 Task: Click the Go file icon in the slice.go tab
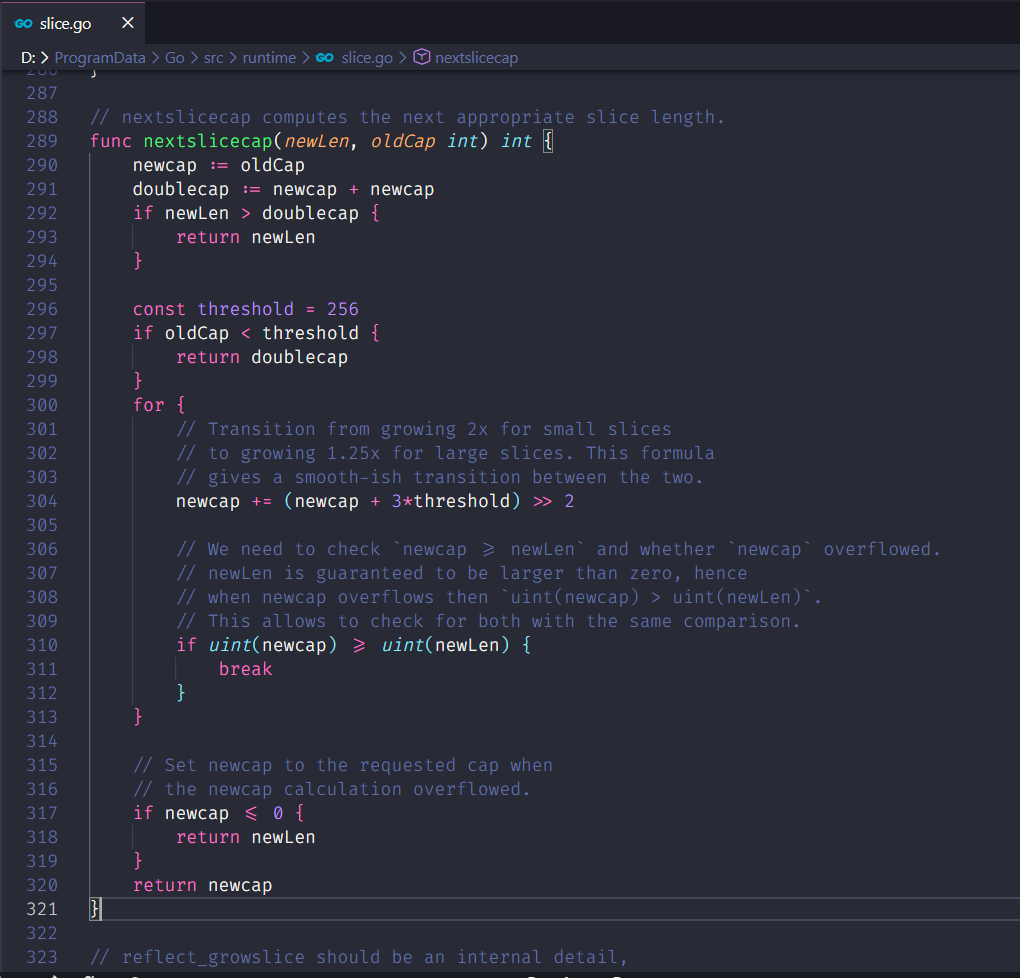[24, 23]
